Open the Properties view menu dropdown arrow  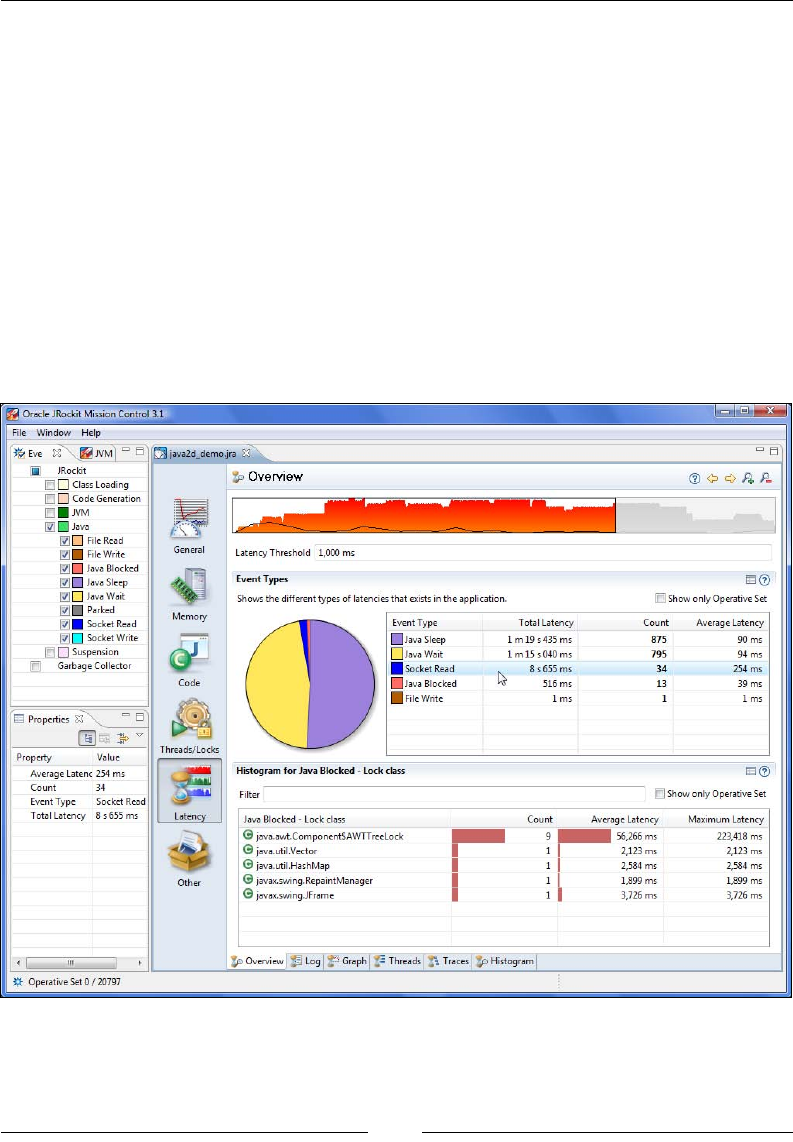pos(139,736)
